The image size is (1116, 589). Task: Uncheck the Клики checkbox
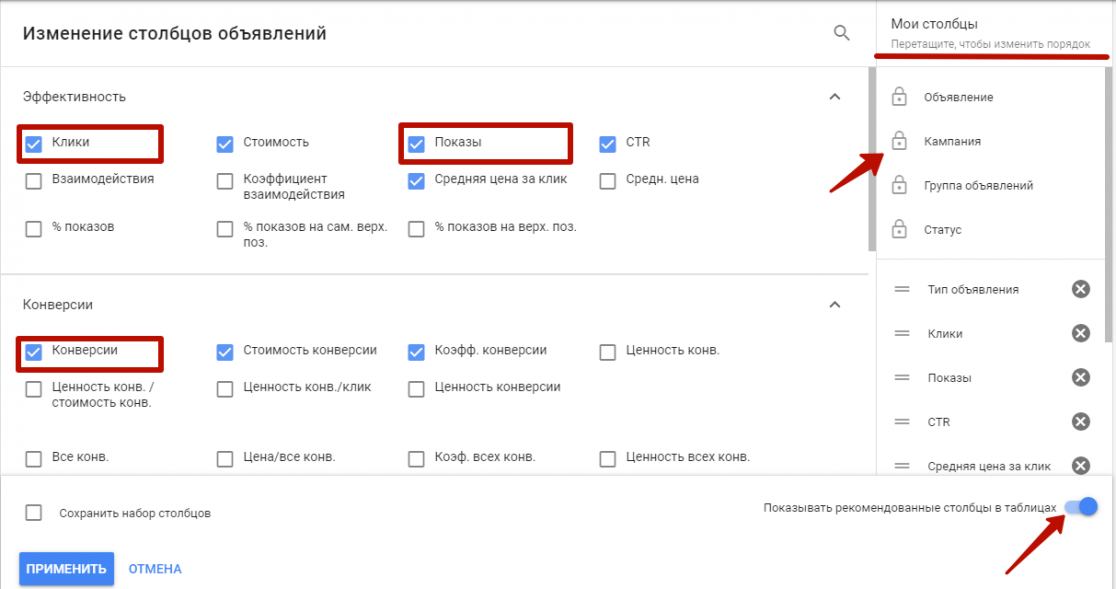[33, 144]
